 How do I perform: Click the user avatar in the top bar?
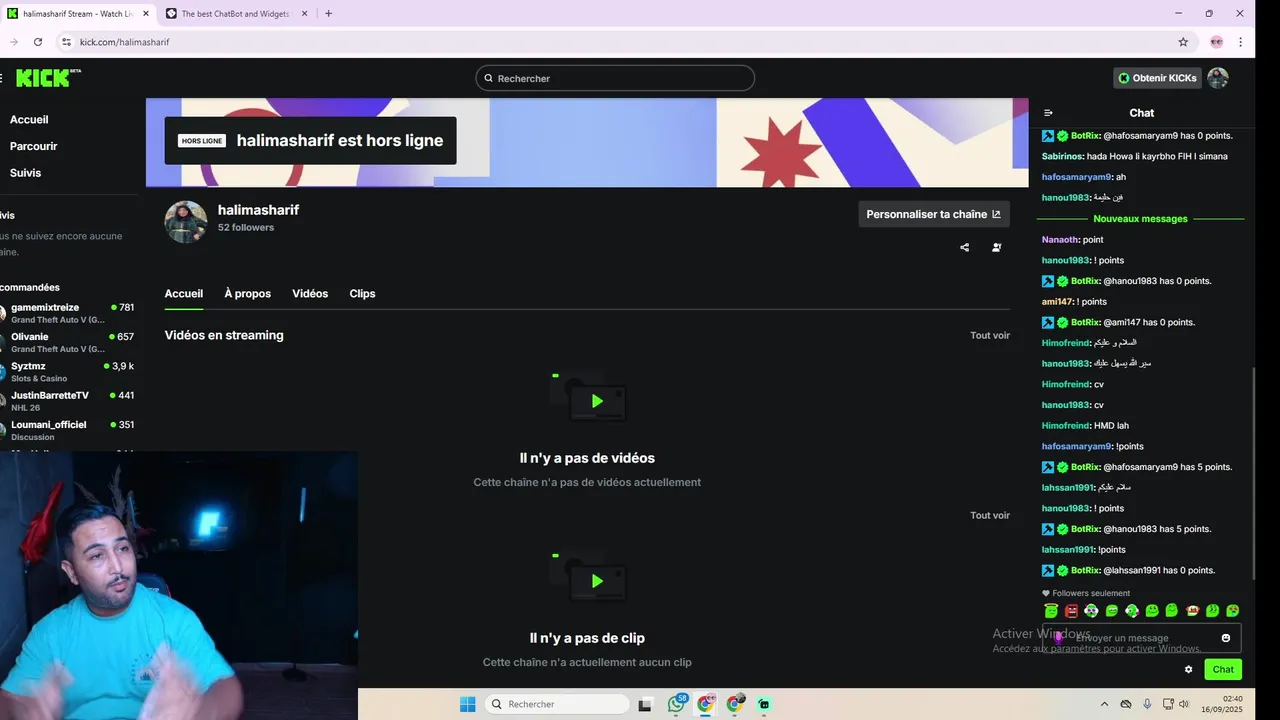1217,78
